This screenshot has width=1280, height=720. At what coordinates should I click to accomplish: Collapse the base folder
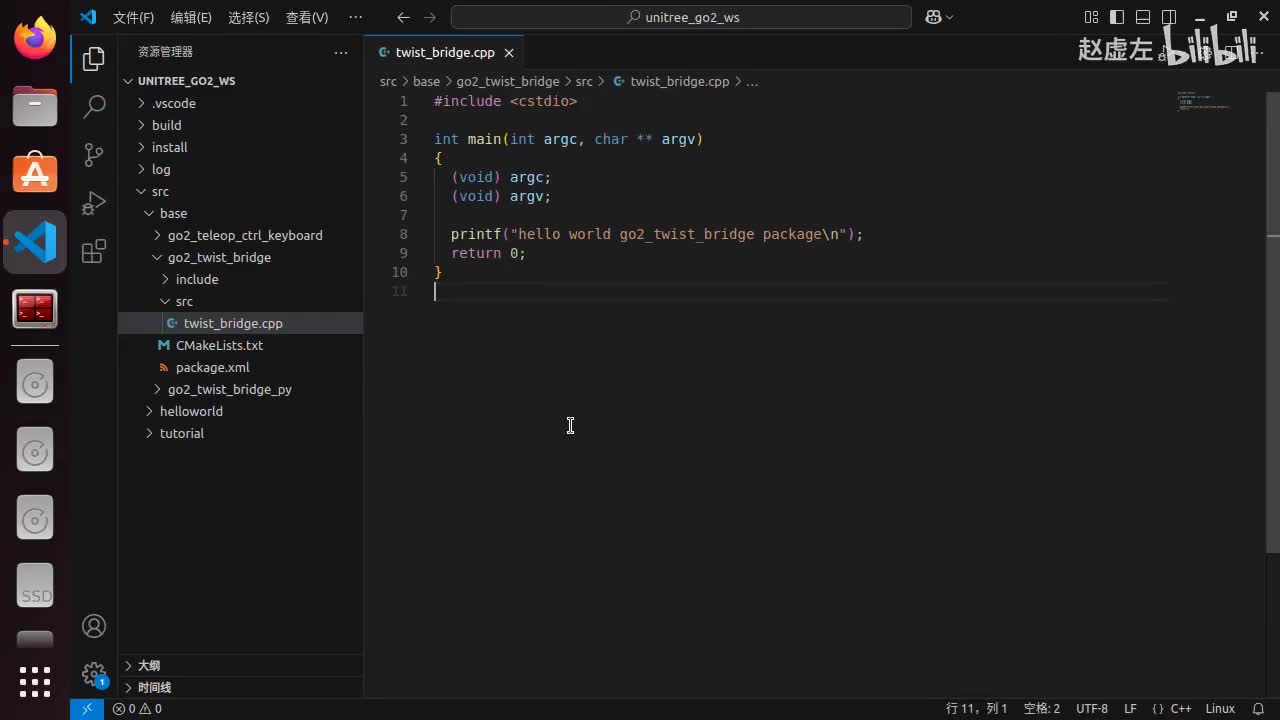coord(240,213)
